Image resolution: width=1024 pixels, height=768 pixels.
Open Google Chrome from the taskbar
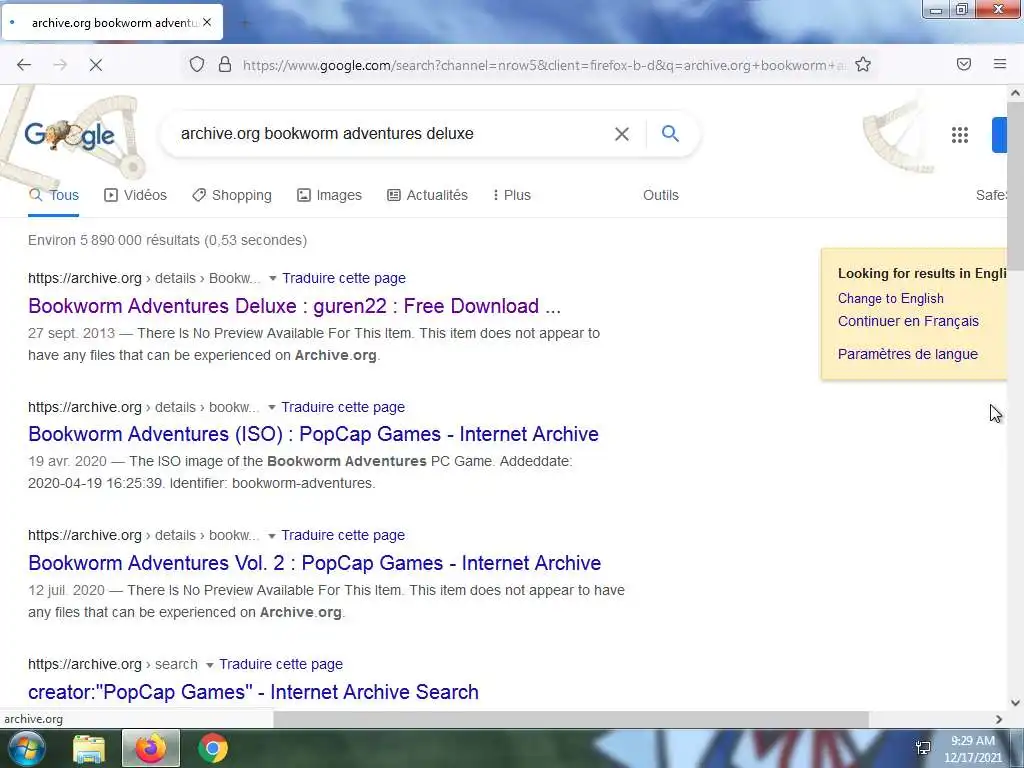[213, 748]
